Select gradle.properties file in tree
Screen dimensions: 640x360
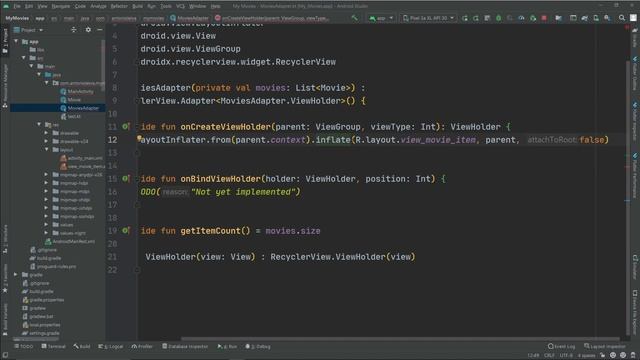pyautogui.click(x=43, y=300)
